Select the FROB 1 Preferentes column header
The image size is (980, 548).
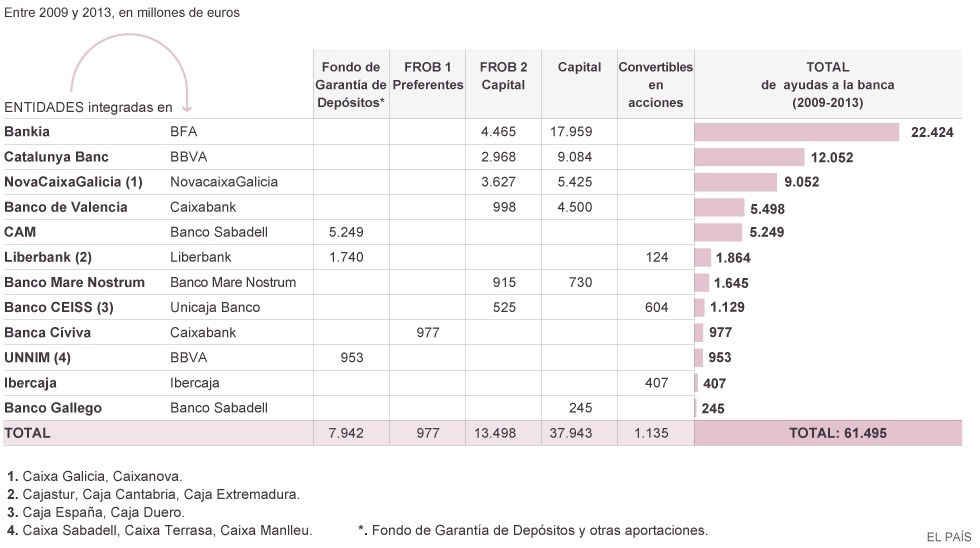pos(427,76)
